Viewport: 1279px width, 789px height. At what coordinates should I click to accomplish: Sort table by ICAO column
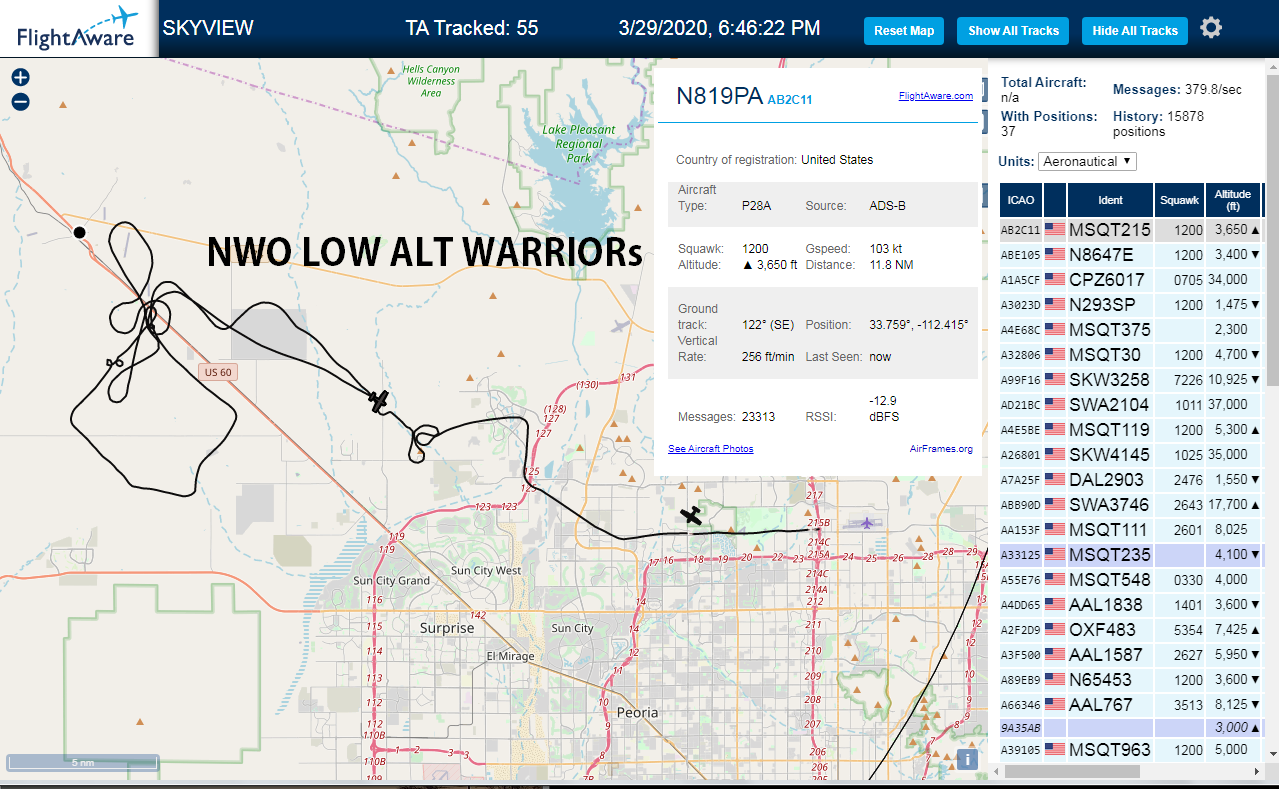[x=1021, y=200]
